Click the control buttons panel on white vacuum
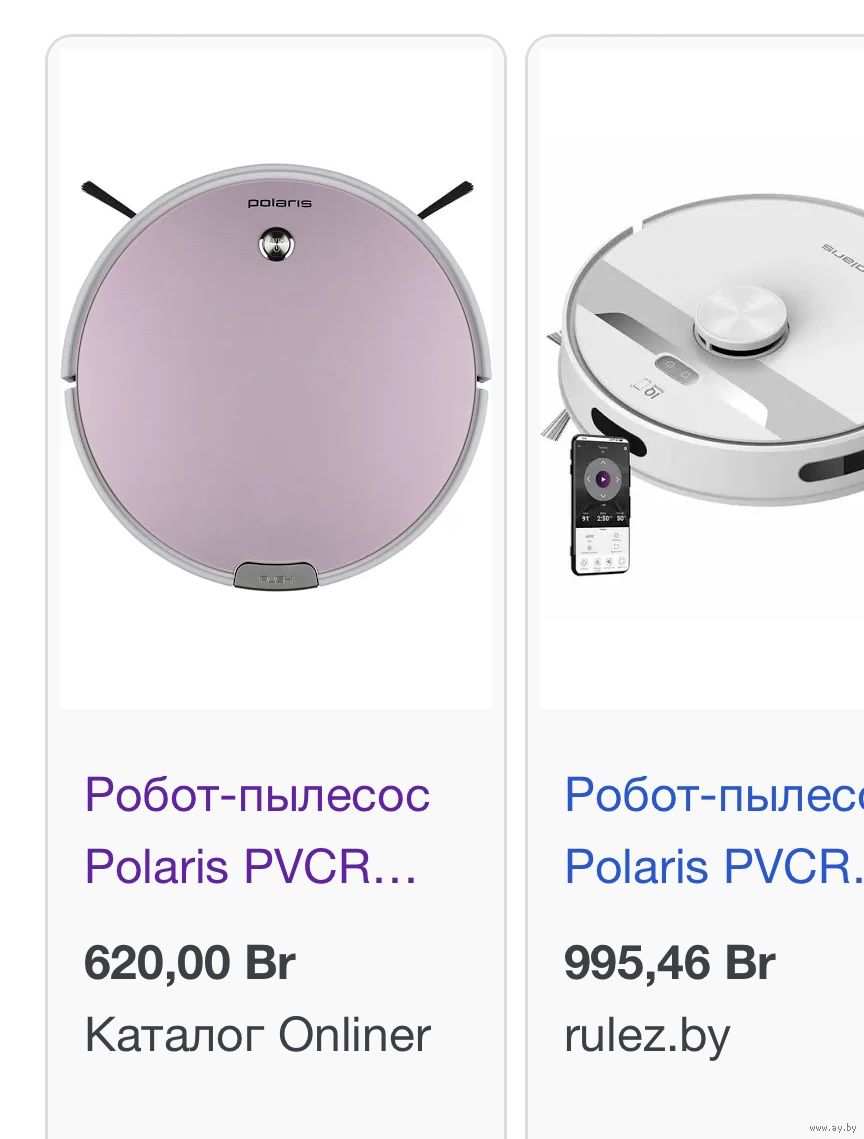 pos(677,369)
